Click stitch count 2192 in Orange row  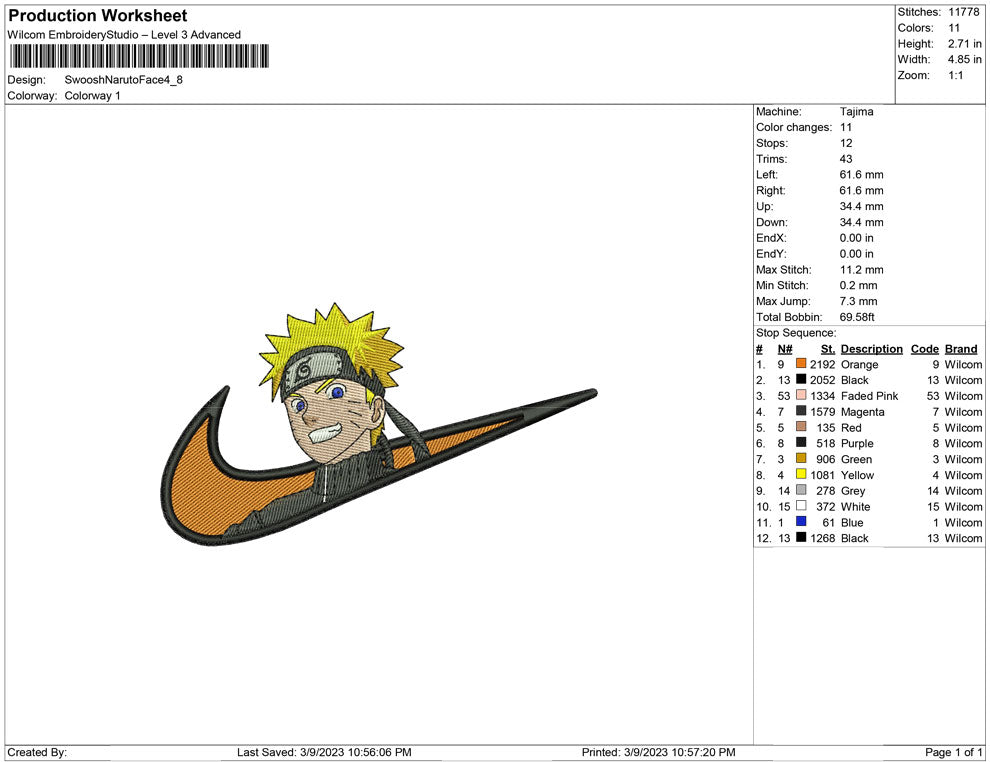click(x=823, y=364)
